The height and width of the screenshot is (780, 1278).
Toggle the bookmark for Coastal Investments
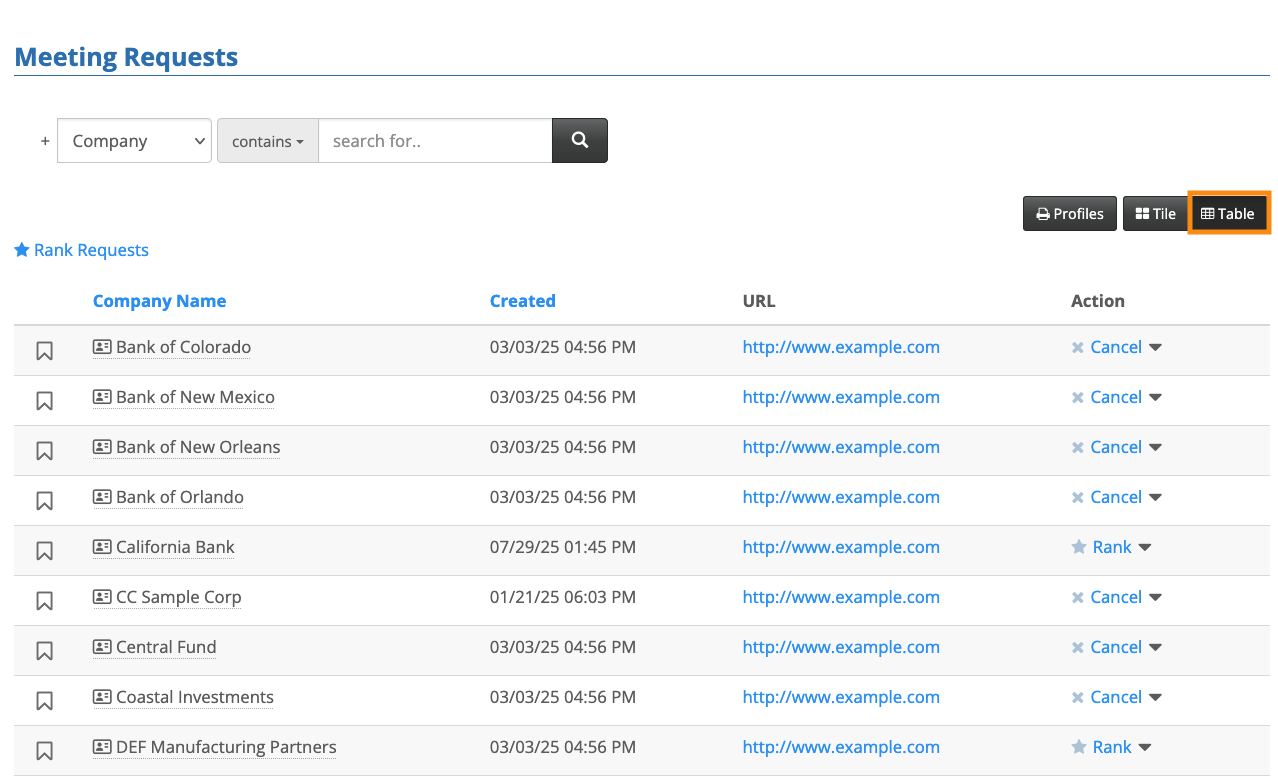point(44,701)
